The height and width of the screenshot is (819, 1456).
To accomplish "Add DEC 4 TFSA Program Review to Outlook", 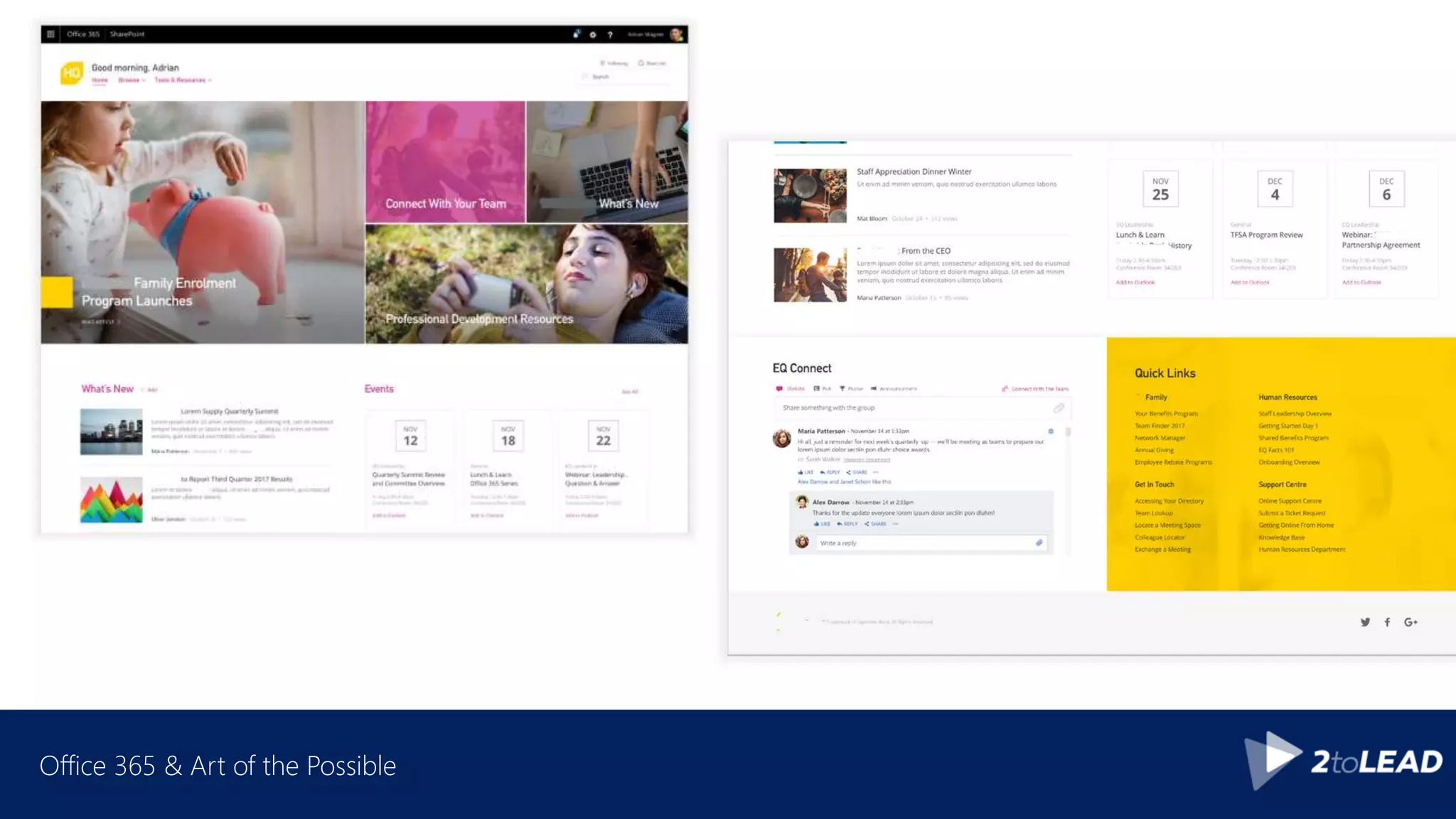I will (1250, 282).
